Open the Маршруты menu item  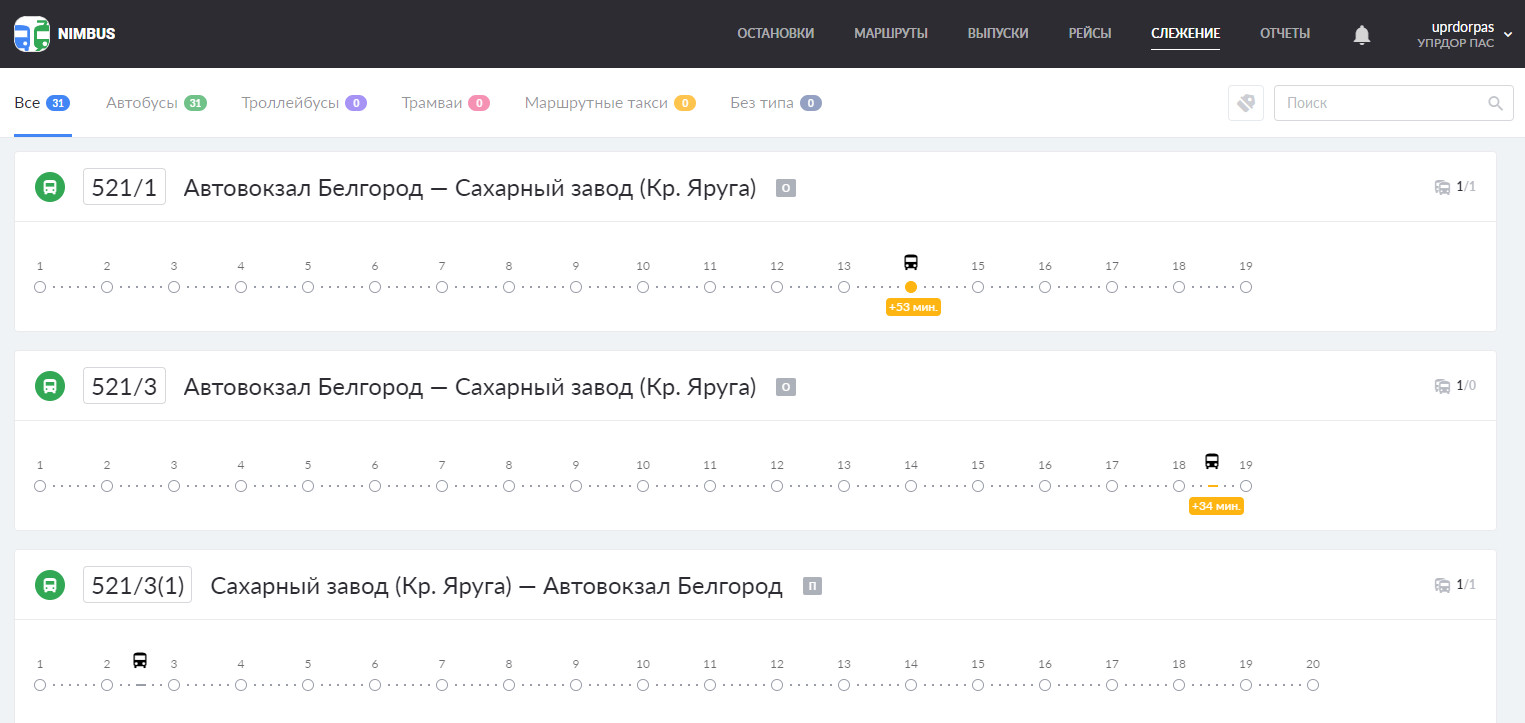(891, 33)
